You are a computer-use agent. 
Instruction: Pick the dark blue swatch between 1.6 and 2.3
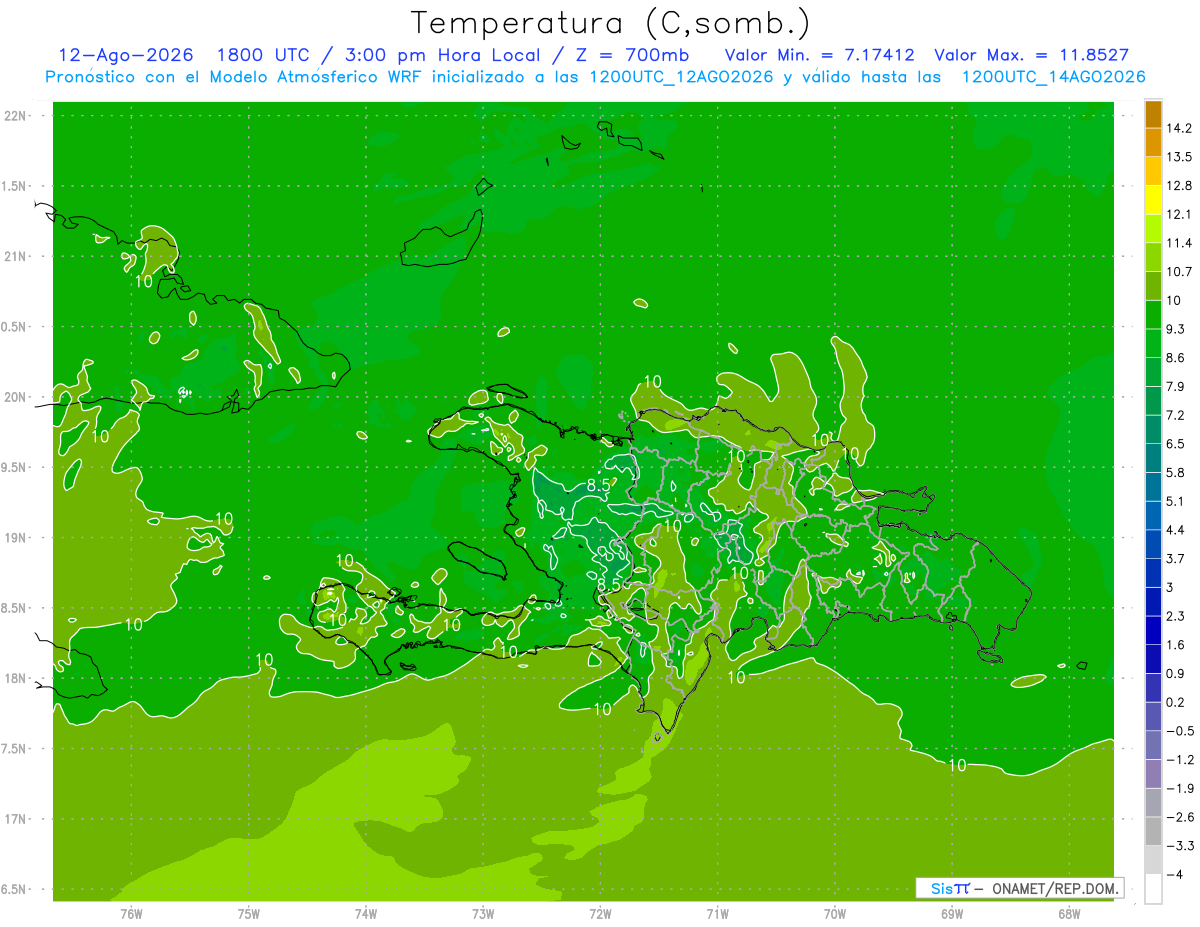pos(1153,630)
